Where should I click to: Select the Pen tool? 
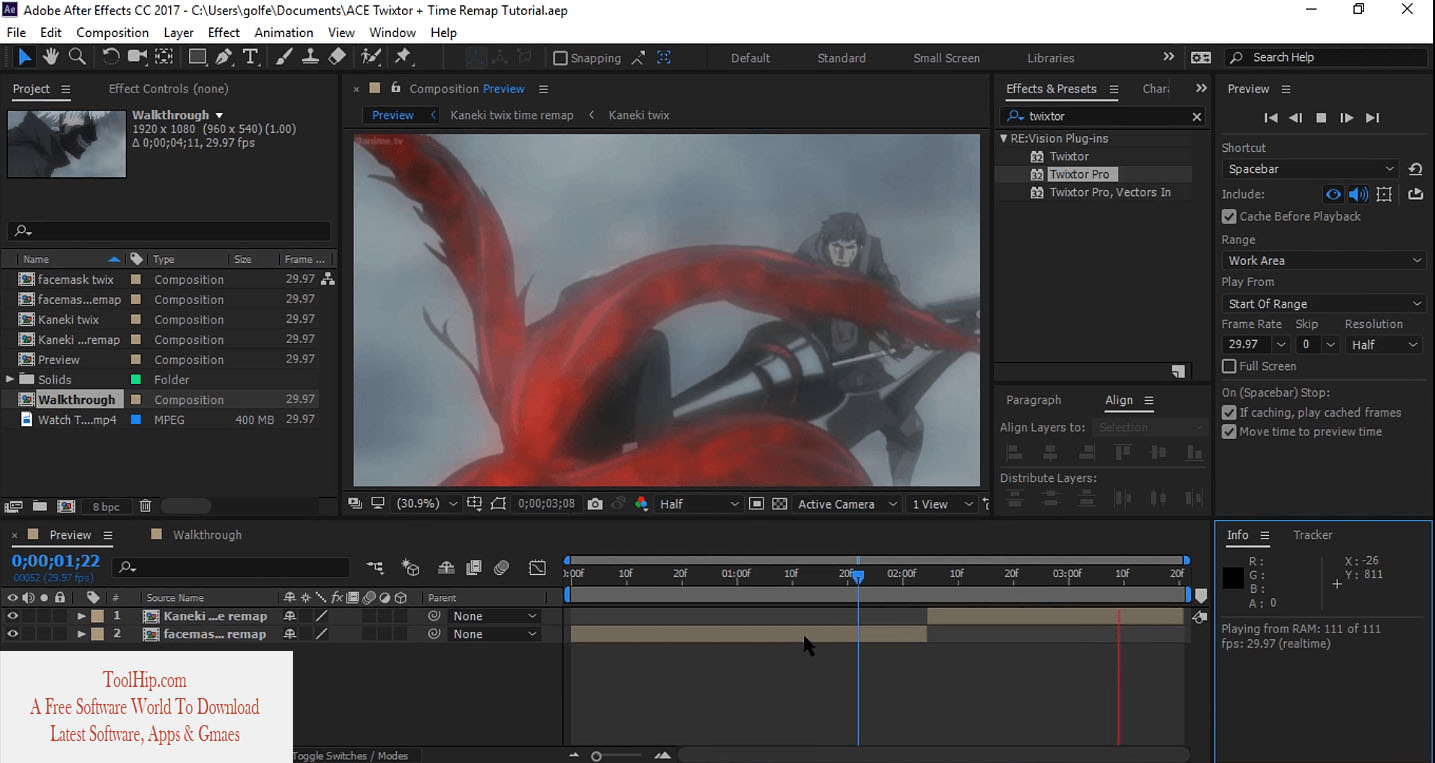225,57
